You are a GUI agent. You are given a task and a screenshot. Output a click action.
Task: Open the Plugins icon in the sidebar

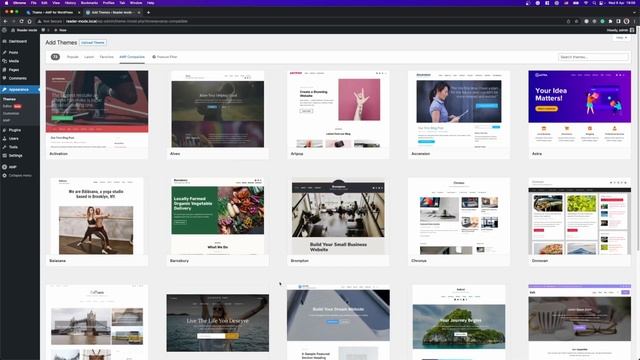[x=4, y=130]
